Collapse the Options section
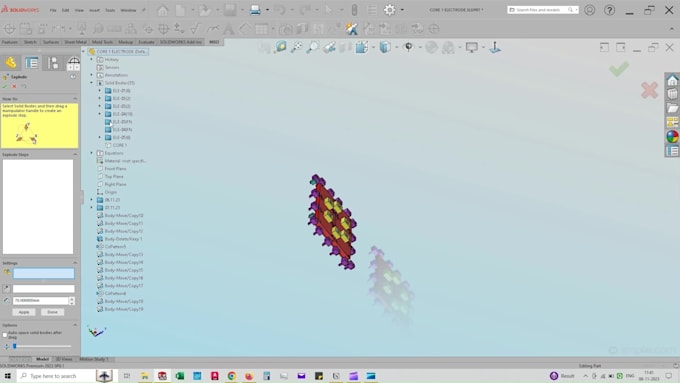Viewport: 680px width, 383px height. tap(75, 325)
